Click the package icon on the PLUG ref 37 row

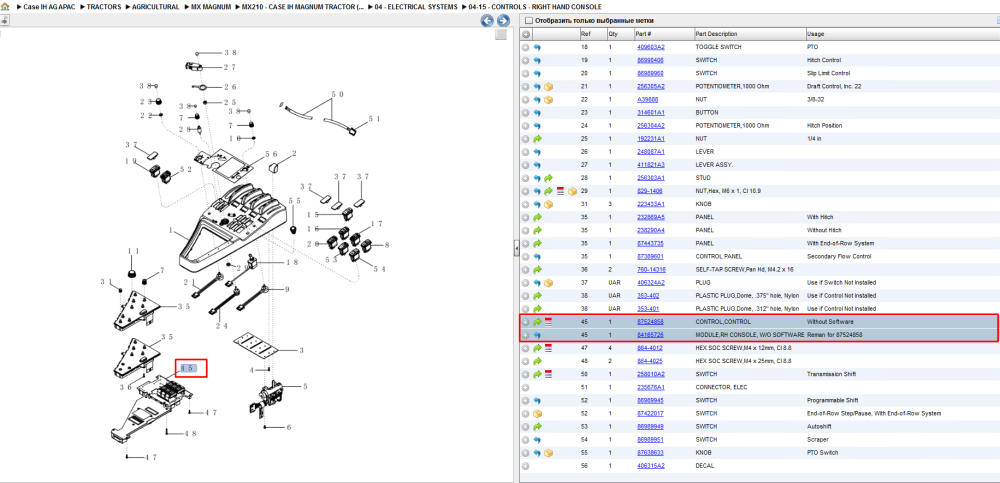coord(548,283)
